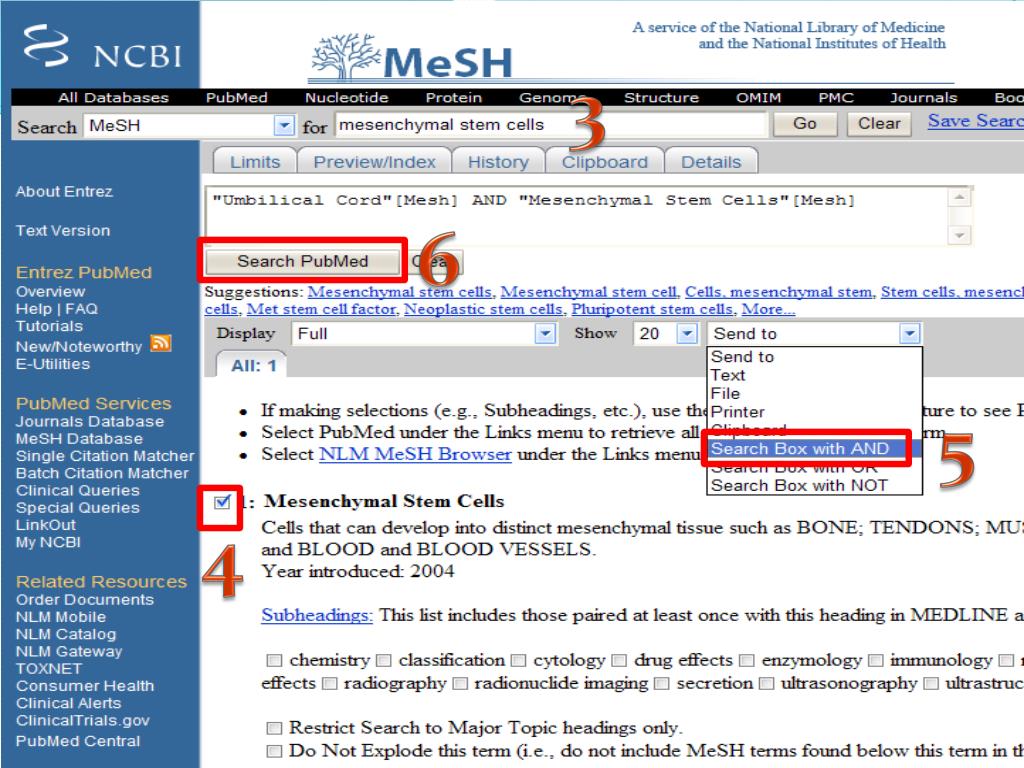Open the Limits tab

coord(255,161)
